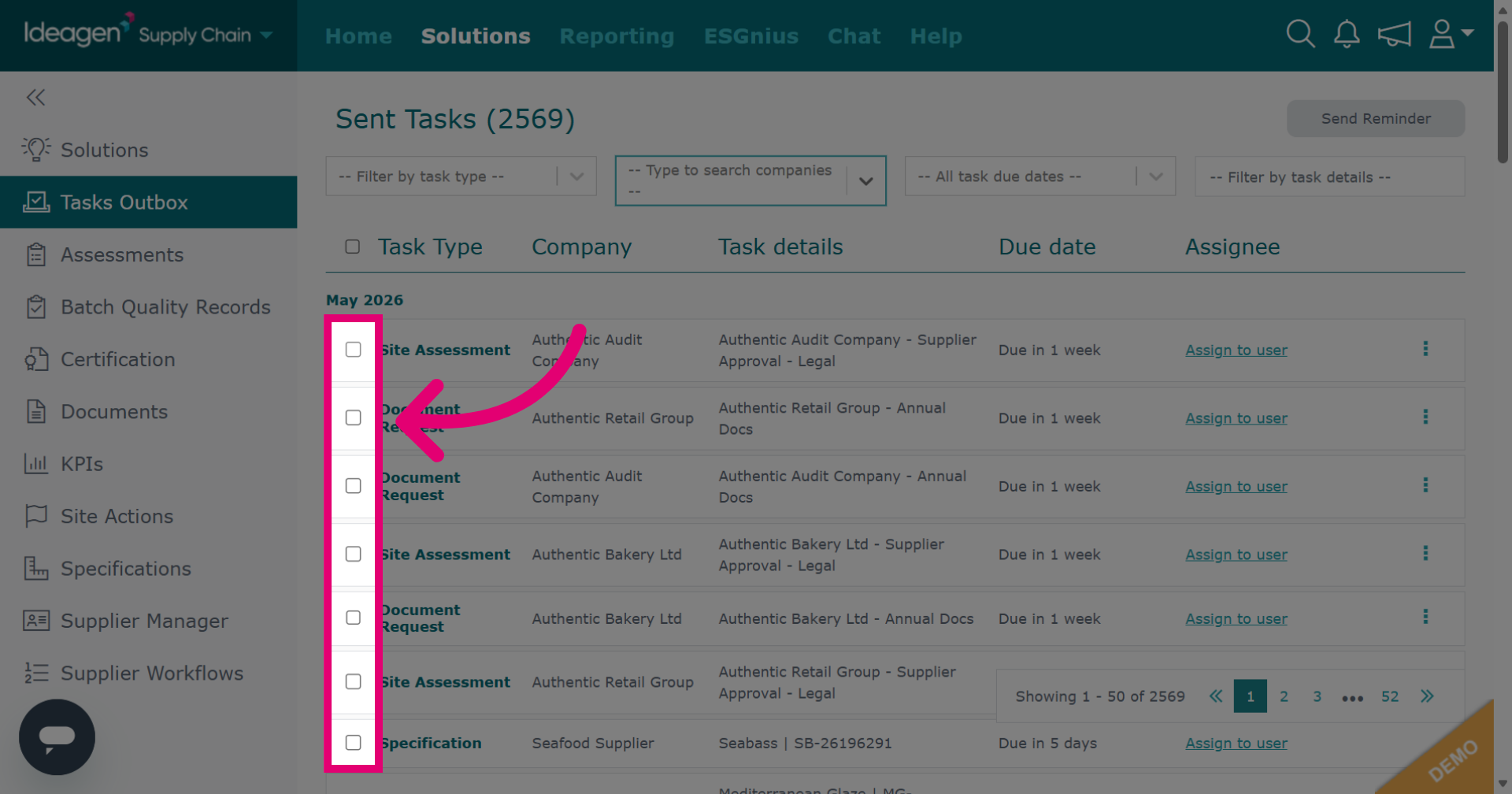1512x794 pixels.
Task: Open the Filter by task type dropdown
Action: pyautogui.click(x=461, y=176)
